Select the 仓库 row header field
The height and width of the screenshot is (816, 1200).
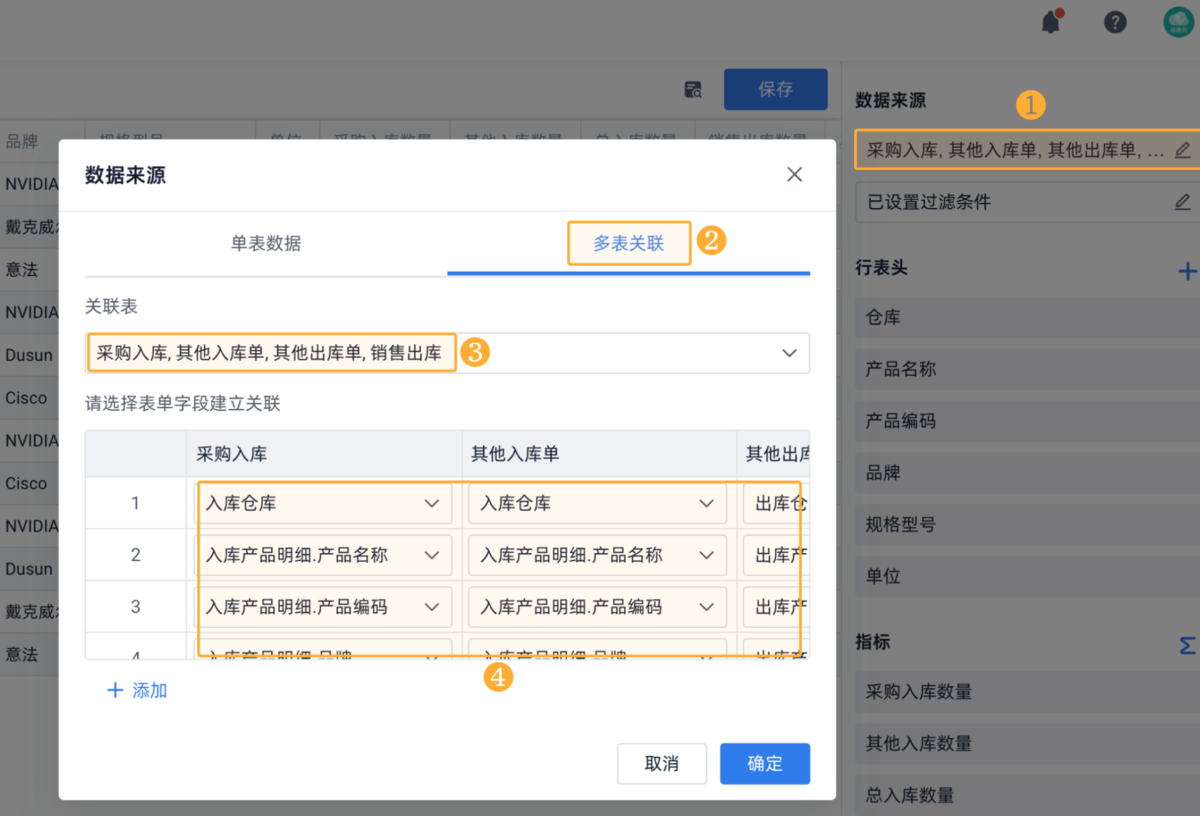[x=1027, y=317]
